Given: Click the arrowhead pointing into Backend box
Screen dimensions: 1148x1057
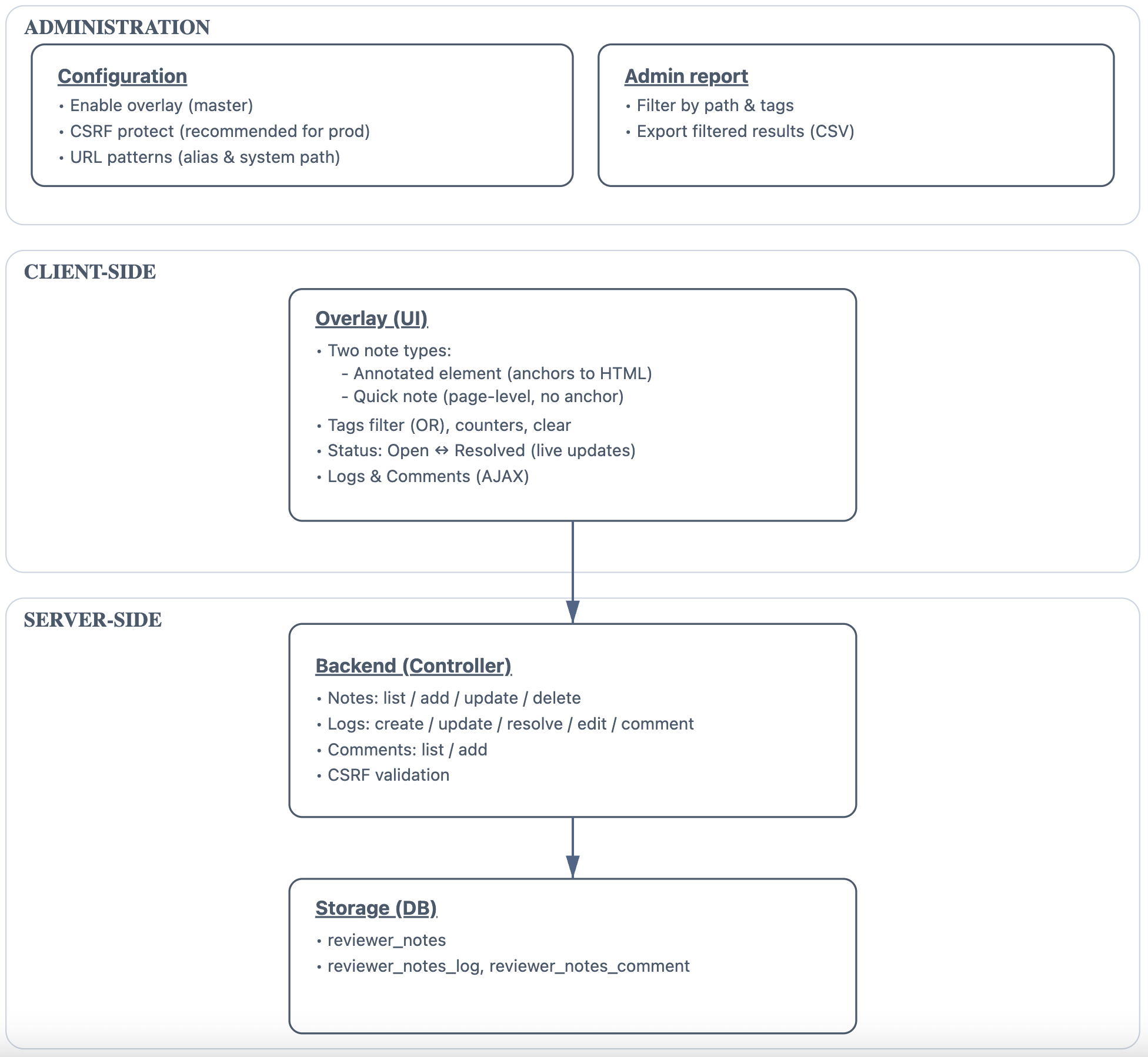Looking at the screenshot, I should (573, 613).
